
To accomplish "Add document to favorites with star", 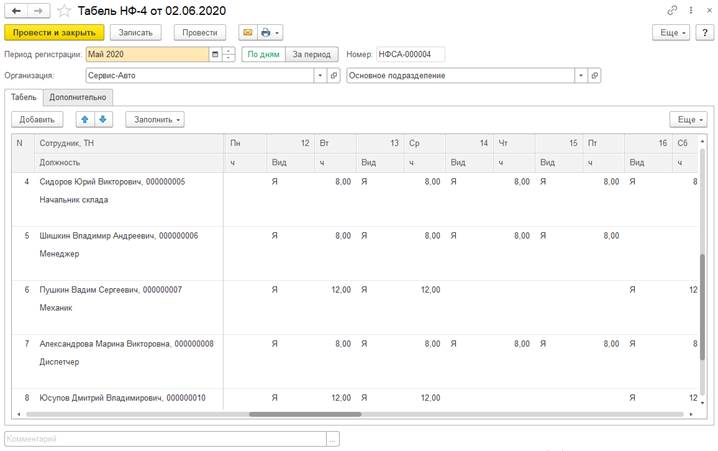I will [64, 10].
